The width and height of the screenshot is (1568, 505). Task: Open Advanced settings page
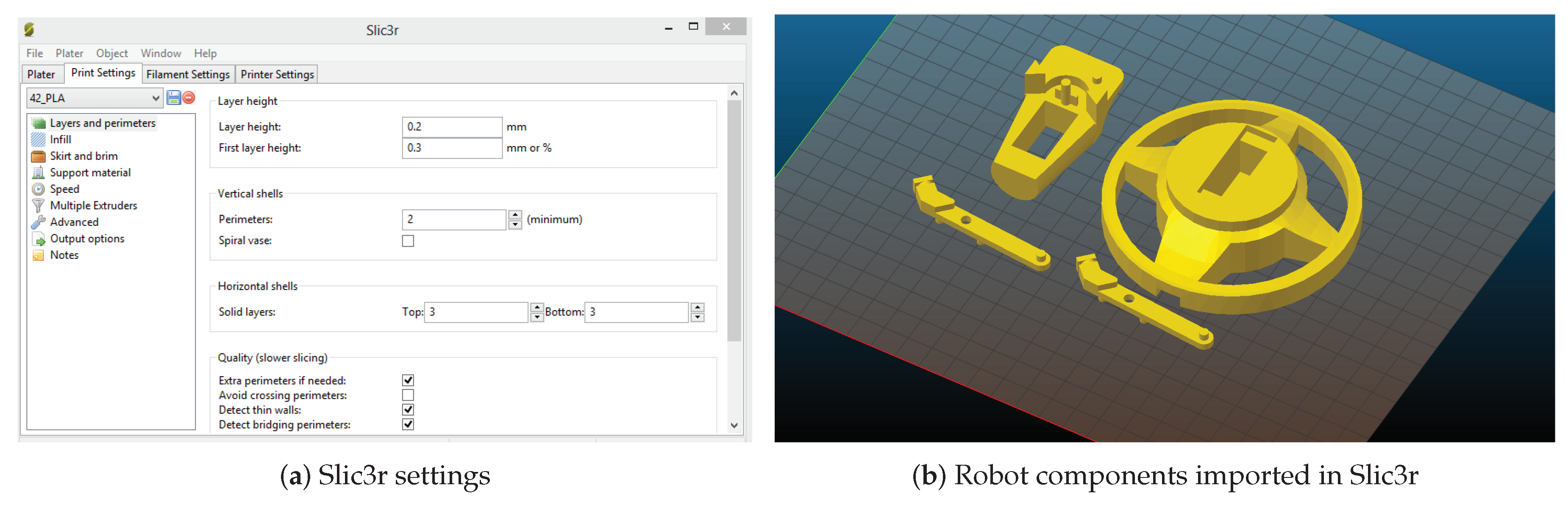pyautogui.click(x=74, y=222)
